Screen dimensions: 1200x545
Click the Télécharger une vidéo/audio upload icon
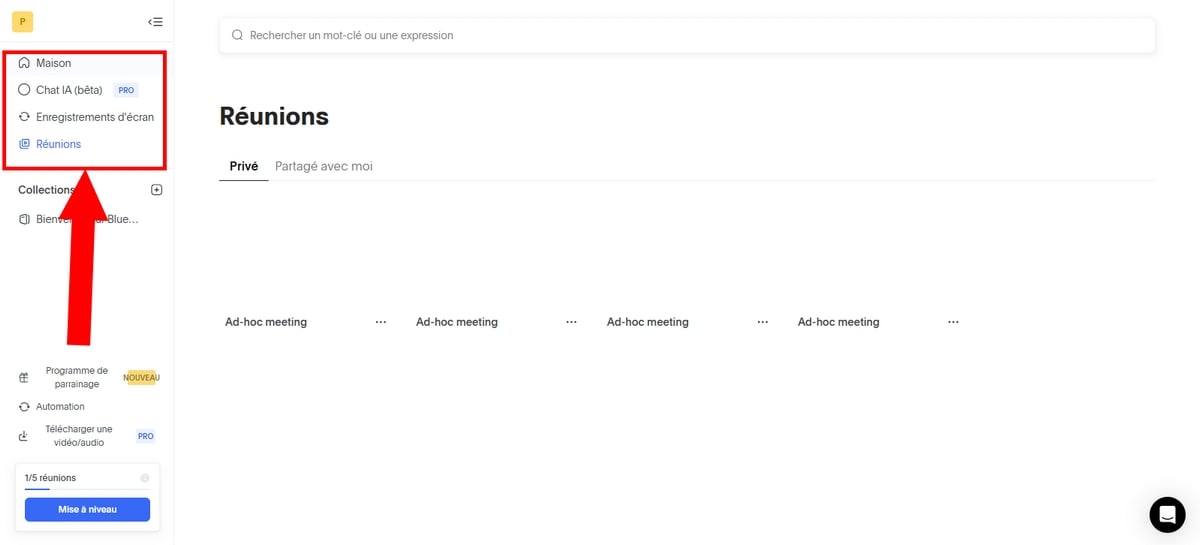click(x=24, y=436)
